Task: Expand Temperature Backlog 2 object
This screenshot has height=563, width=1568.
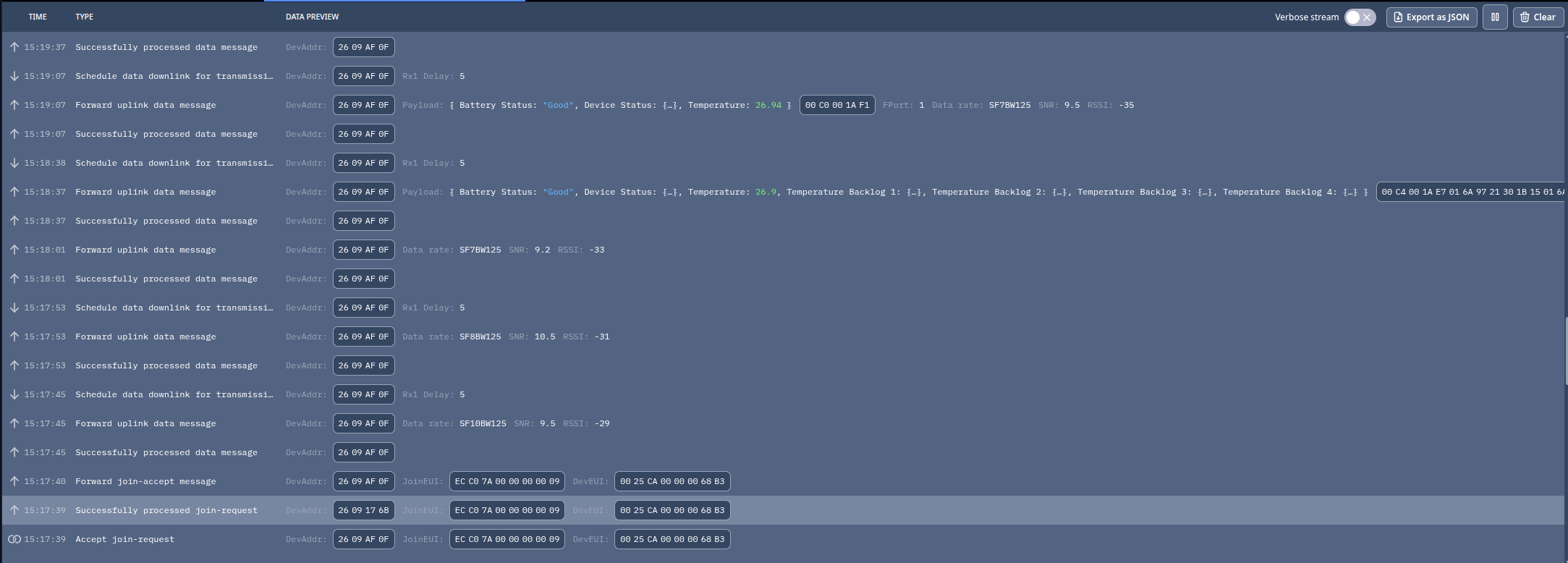Action: pyautogui.click(x=1059, y=192)
